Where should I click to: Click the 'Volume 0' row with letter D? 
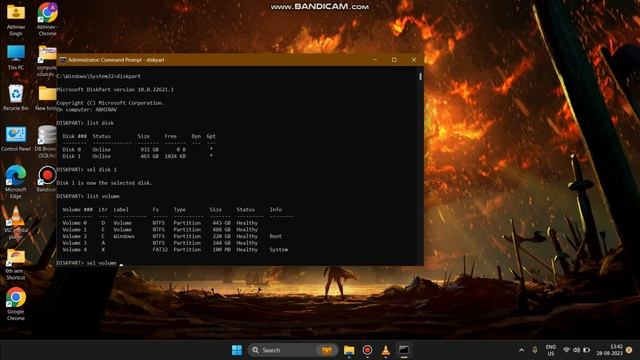[160, 223]
